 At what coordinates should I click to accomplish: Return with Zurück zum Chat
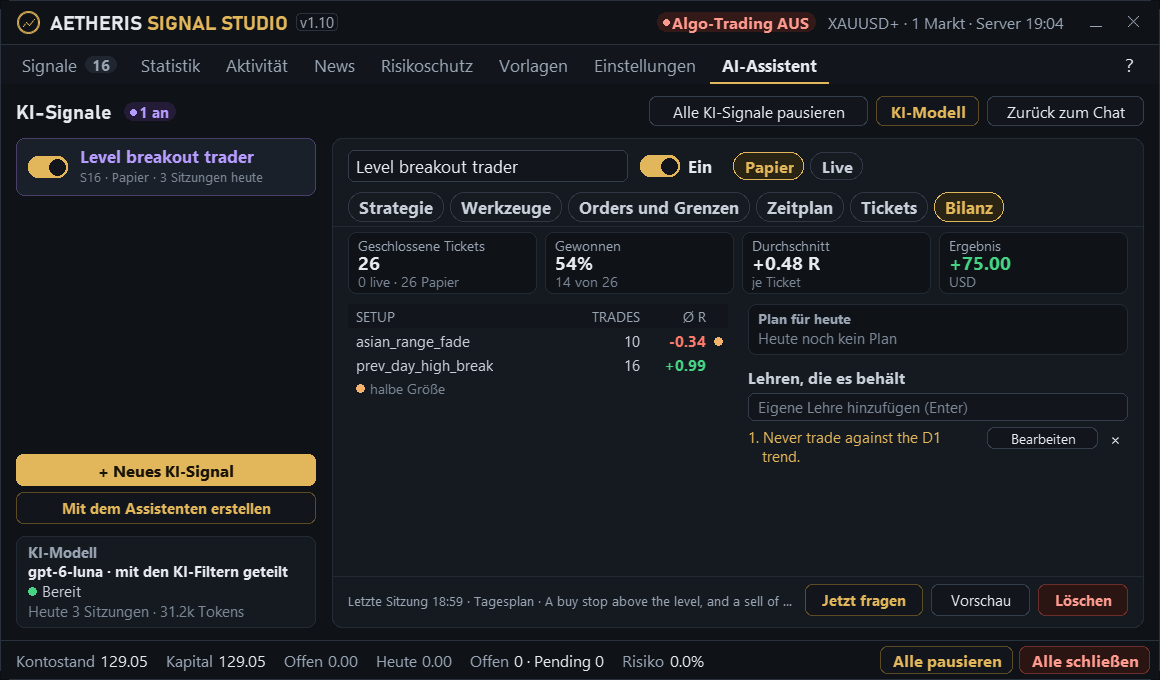[x=1065, y=112]
